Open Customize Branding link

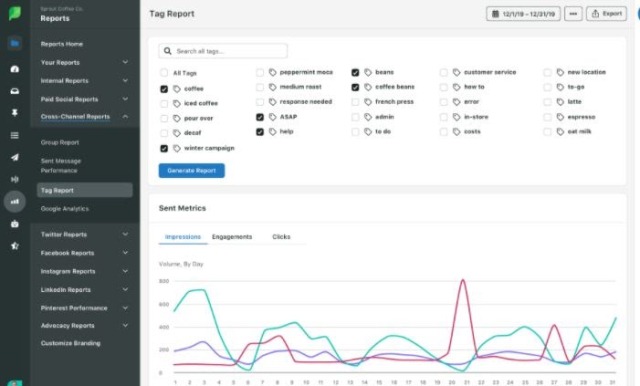pyautogui.click(x=71, y=343)
